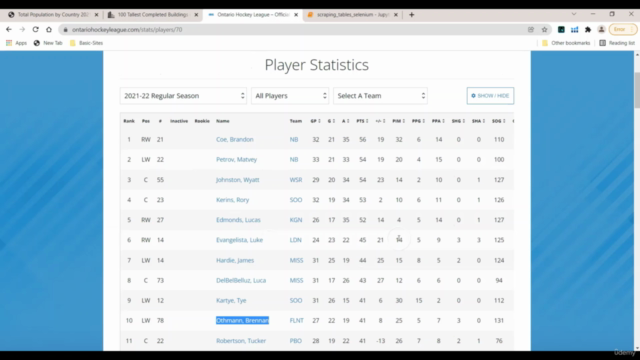Reload the current page
Screen dimensions: 640x360
pyautogui.click(x=36, y=29)
